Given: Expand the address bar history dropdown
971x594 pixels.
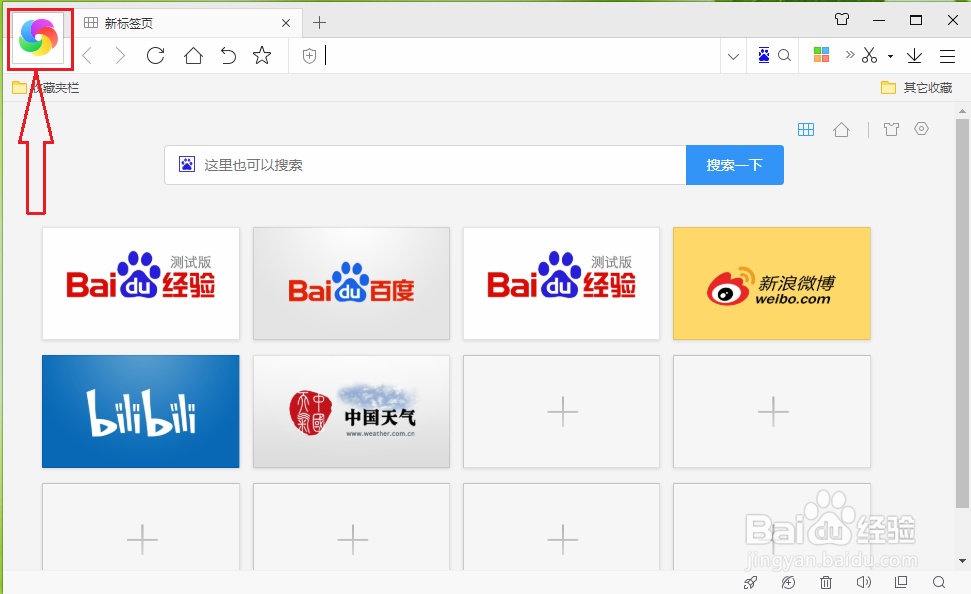Looking at the screenshot, I should pyautogui.click(x=733, y=56).
